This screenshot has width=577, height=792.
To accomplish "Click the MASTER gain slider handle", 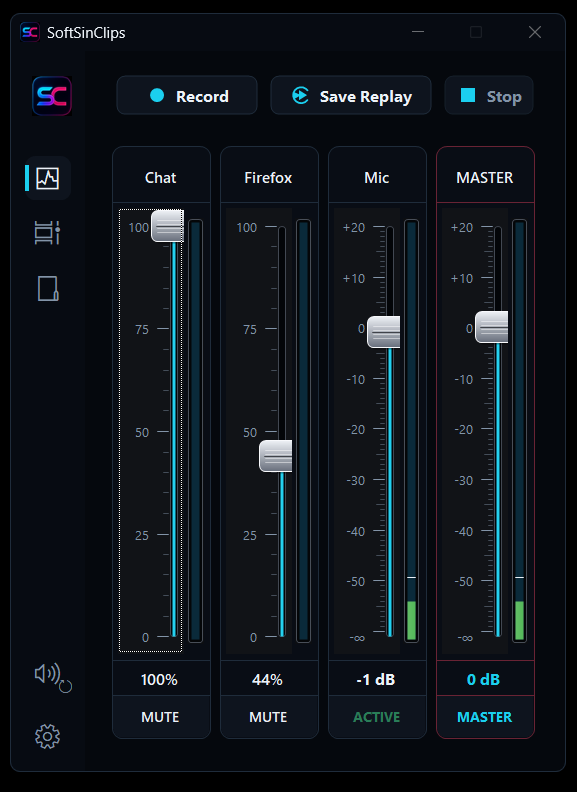I will point(492,327).
